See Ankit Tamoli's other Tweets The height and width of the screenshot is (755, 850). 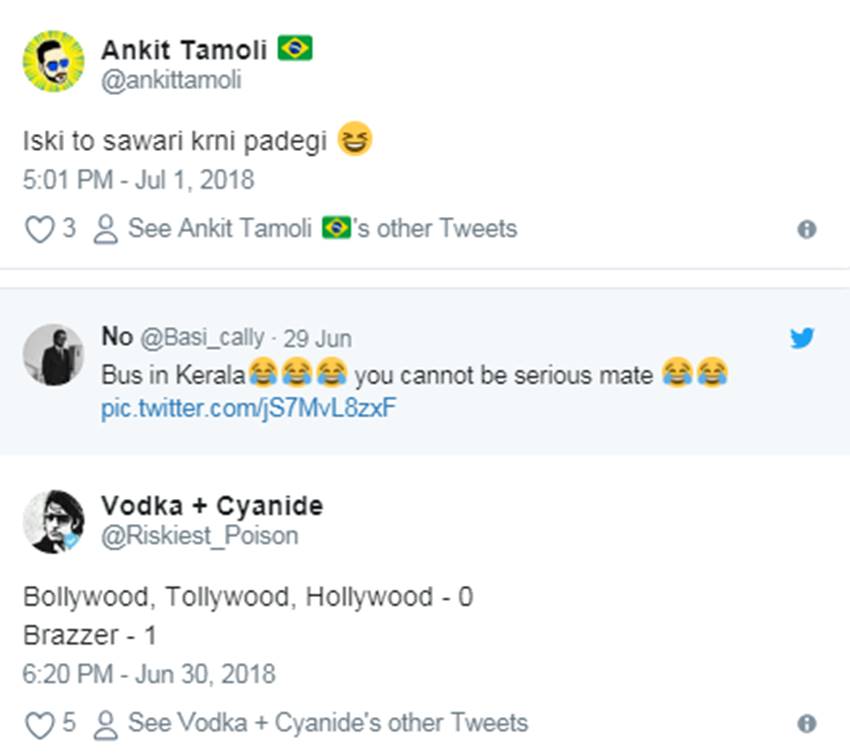tap(322, 229)
